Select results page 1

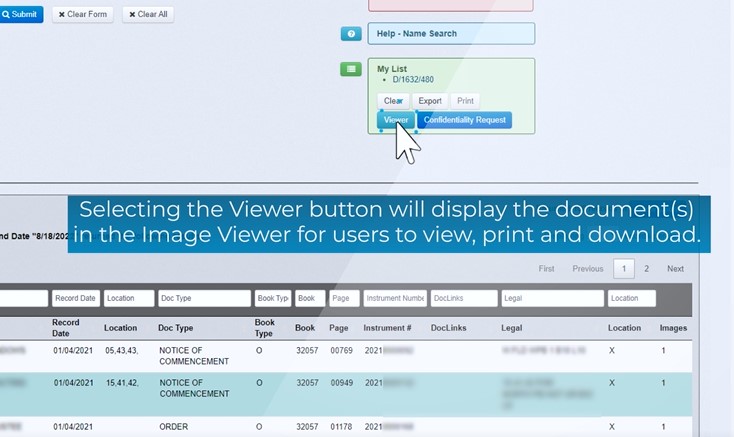(624, 269)
